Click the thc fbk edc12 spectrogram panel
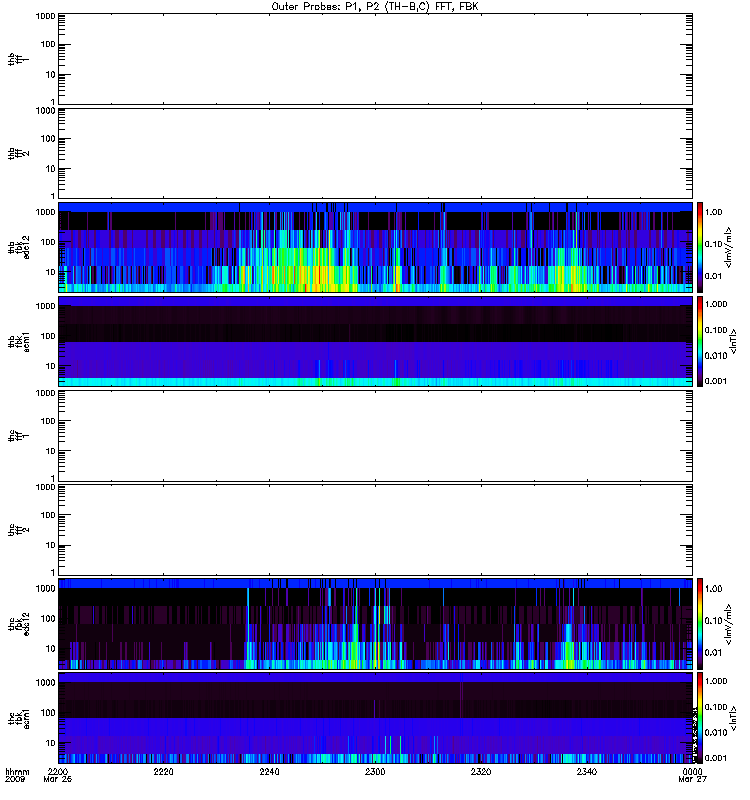The height and width of the screenshot is (800, 750). tap(376, 623)
